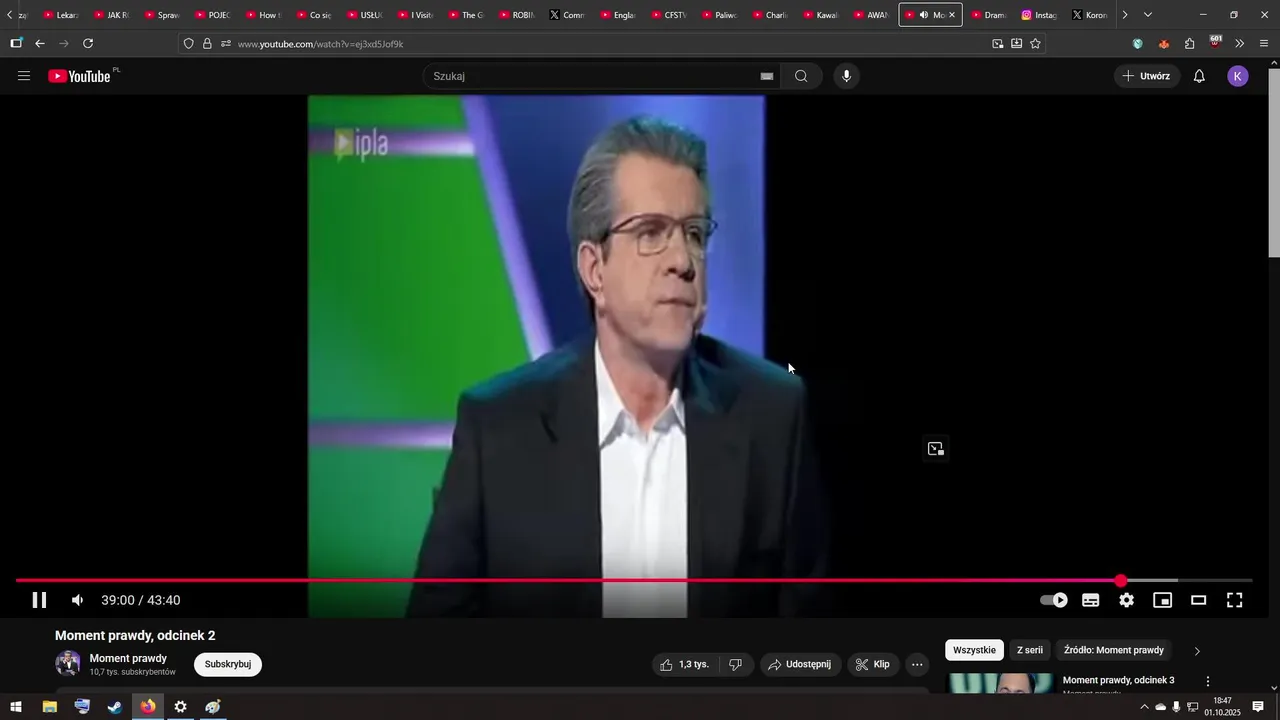Create a clip with Klip button
Viewport: 1280px width, 720px height.
[x=873, y=664]
